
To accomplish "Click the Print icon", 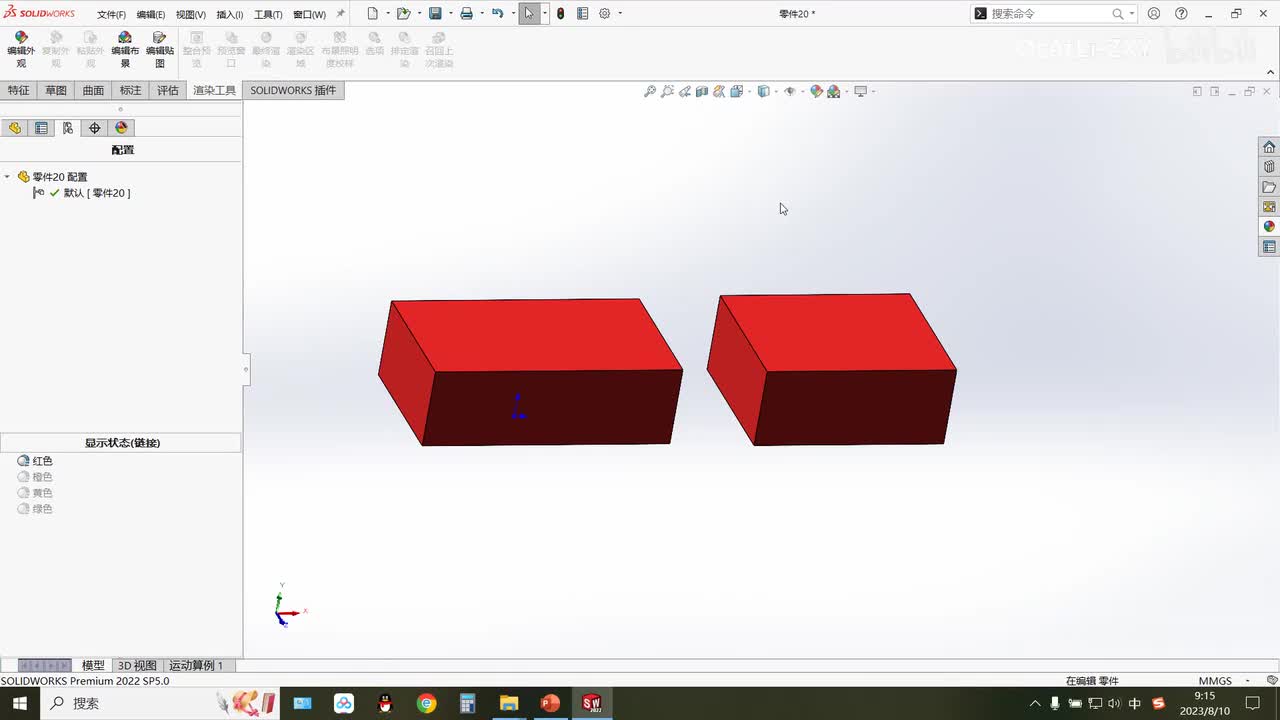I will (466, 14).
